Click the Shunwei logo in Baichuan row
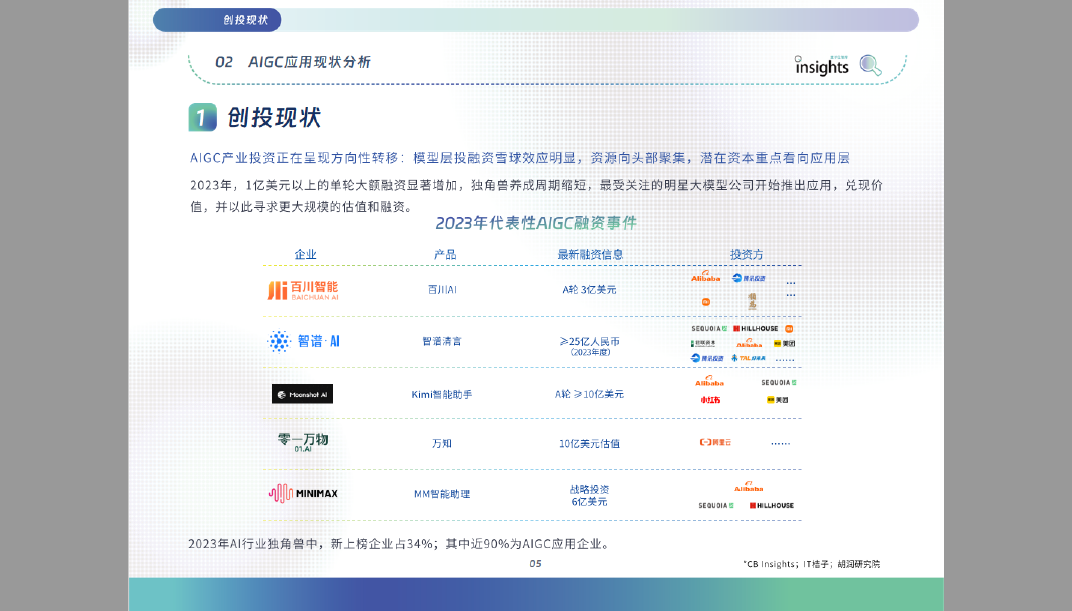 [x=753, y=301]
